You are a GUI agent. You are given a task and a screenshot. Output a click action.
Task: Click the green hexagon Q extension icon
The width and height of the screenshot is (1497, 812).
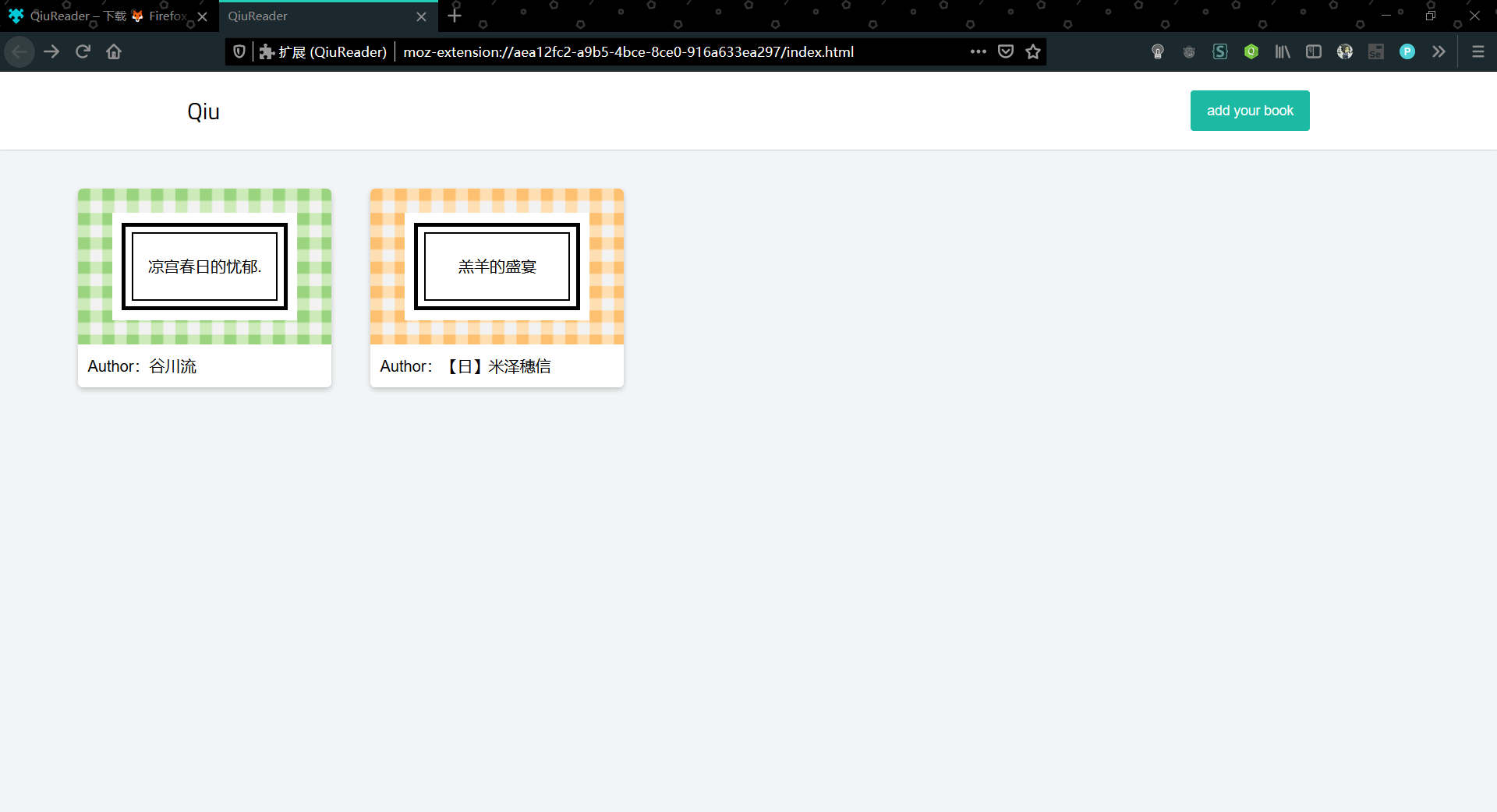click(1251, 52)
